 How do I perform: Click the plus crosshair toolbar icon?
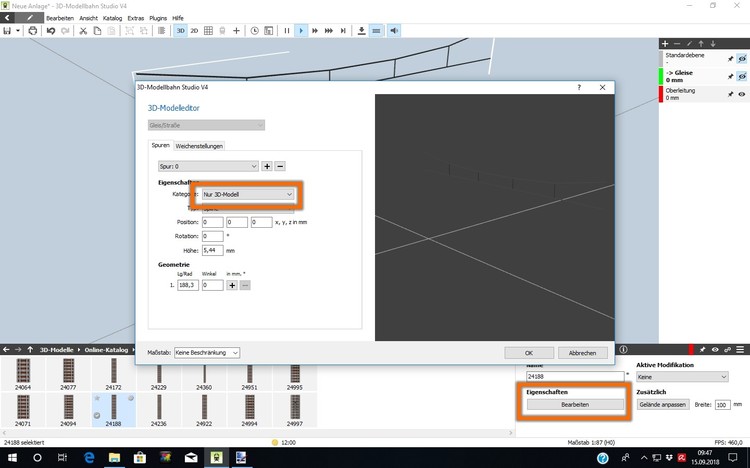(x=236, y=31)
